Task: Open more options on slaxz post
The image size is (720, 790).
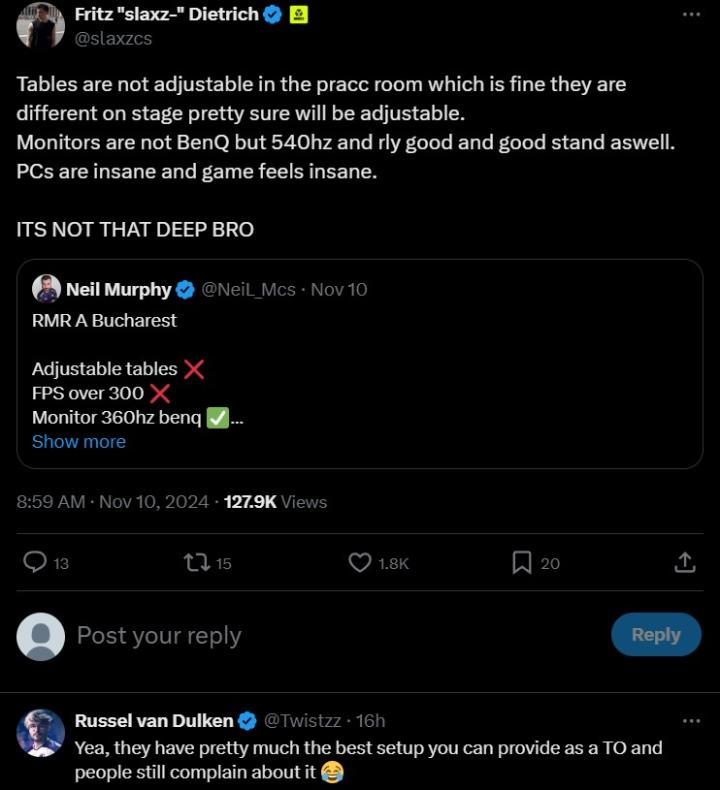Action: coord(691,15)
